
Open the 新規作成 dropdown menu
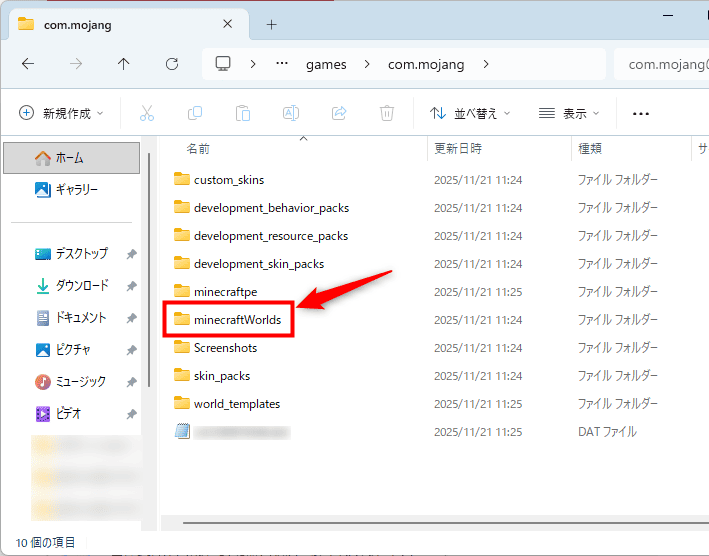click(x=62, y=113)
